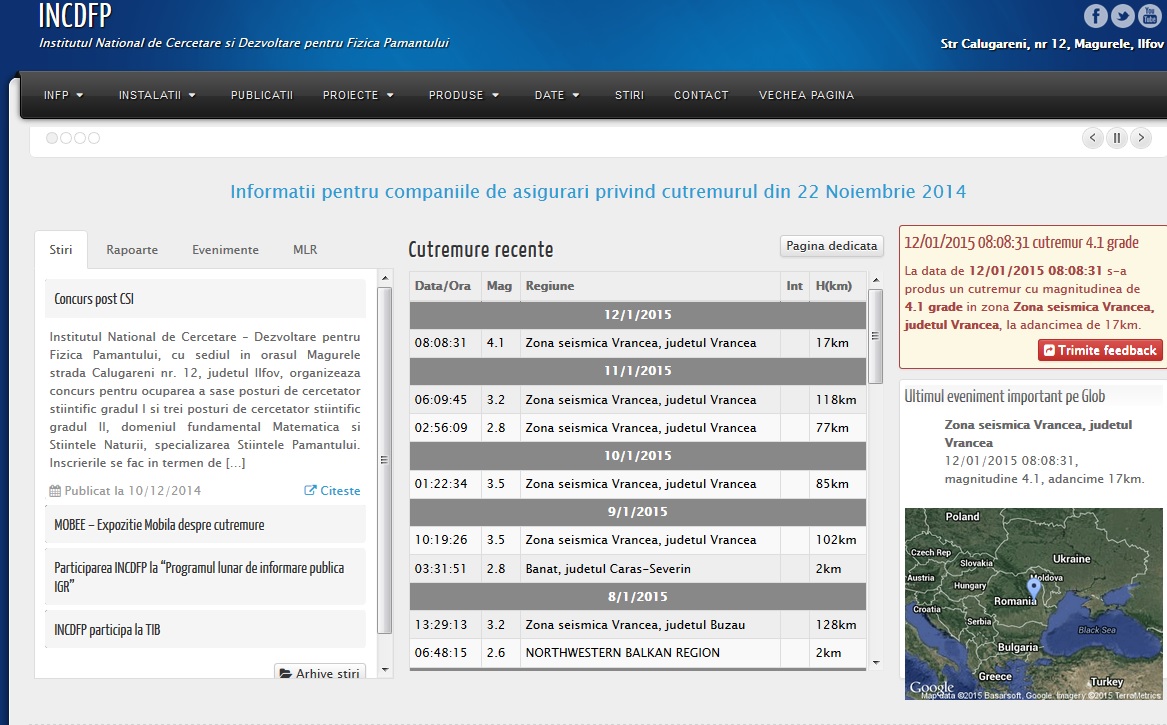Expand the PRODUSE navigation dropdown
This screenshot has height=725, width=1167.
(x=463, y=95)
